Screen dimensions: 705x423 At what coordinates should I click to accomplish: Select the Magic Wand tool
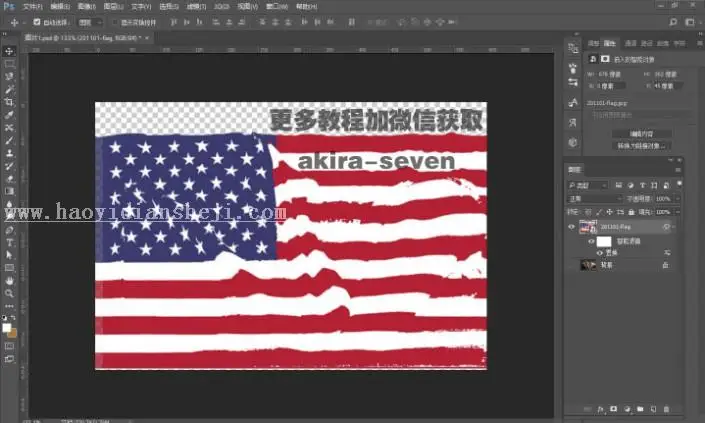pyautogui.click(x=9, y=89)
